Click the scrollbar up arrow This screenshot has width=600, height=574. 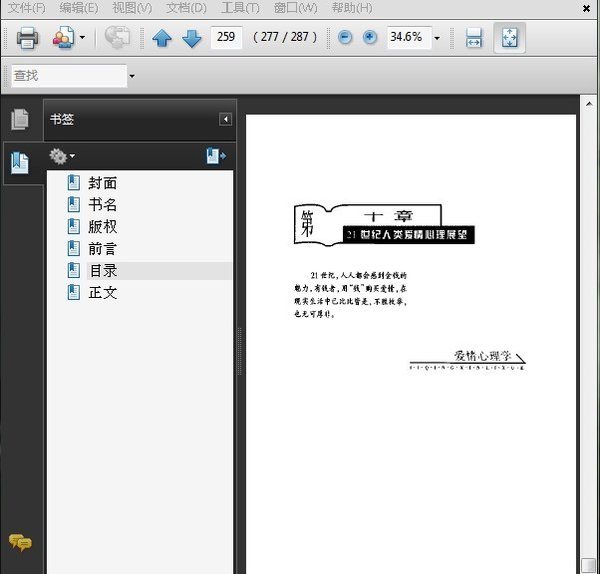[x=589, y=104]
